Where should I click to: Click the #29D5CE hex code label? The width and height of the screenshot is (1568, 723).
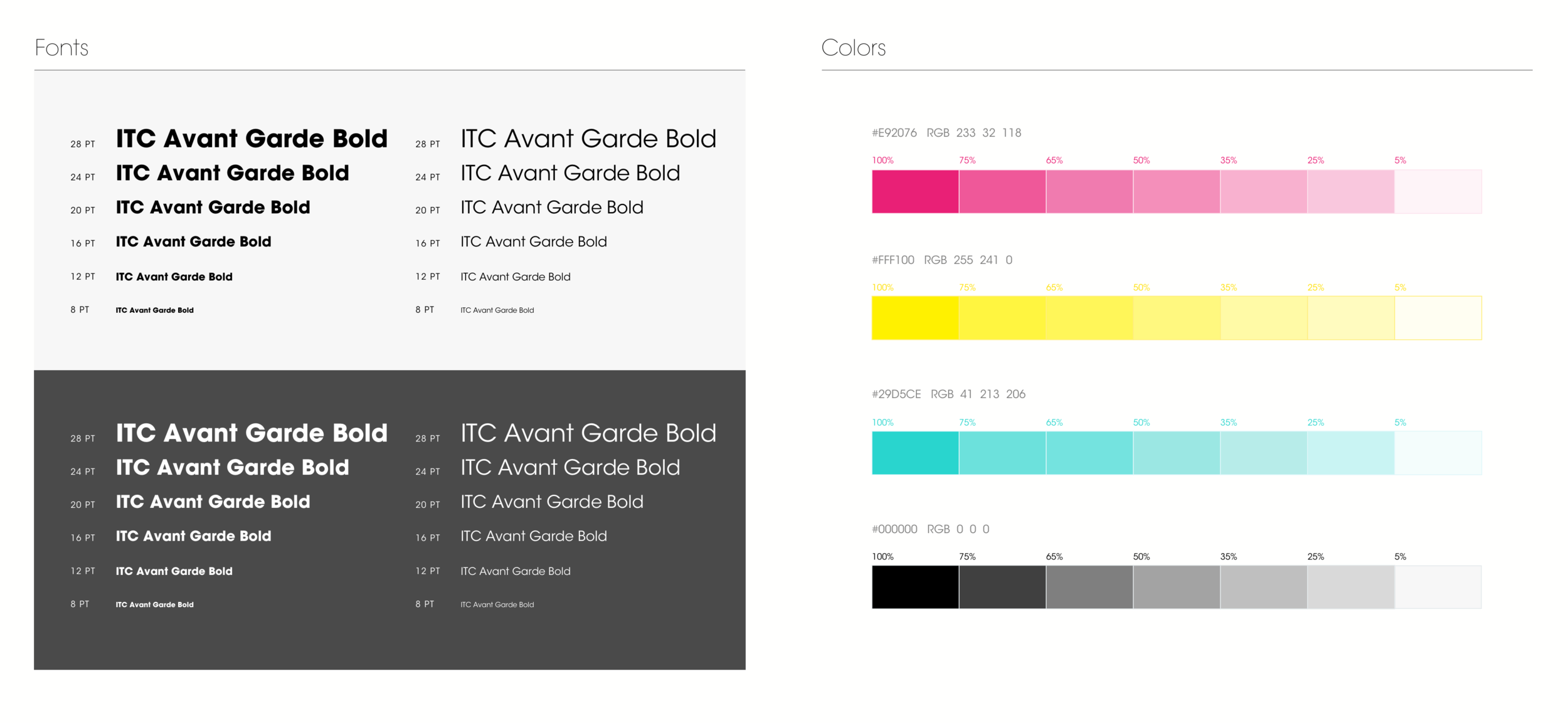click(896, 394)
